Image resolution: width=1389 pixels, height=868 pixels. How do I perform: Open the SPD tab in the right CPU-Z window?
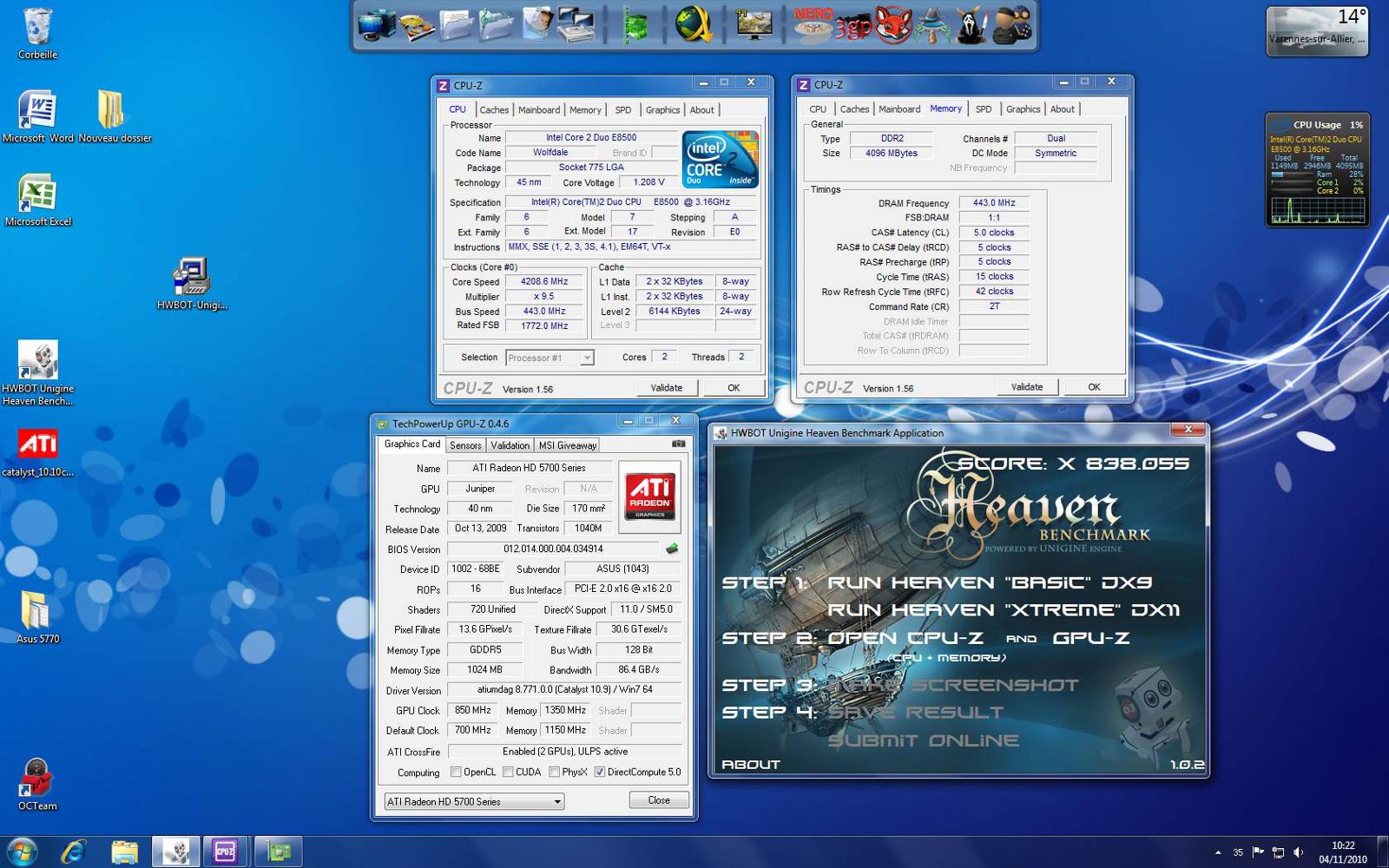pos(984,108)
